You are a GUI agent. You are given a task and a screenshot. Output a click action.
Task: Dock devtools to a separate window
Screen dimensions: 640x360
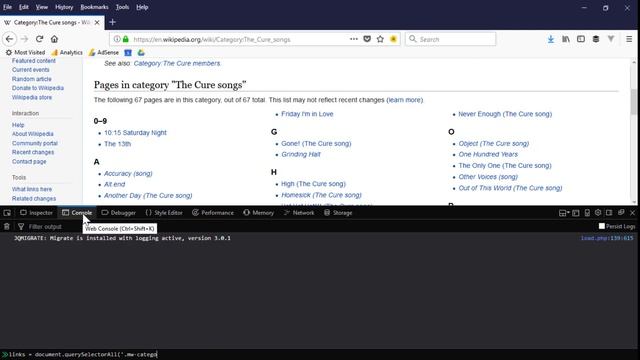[621, 213]
